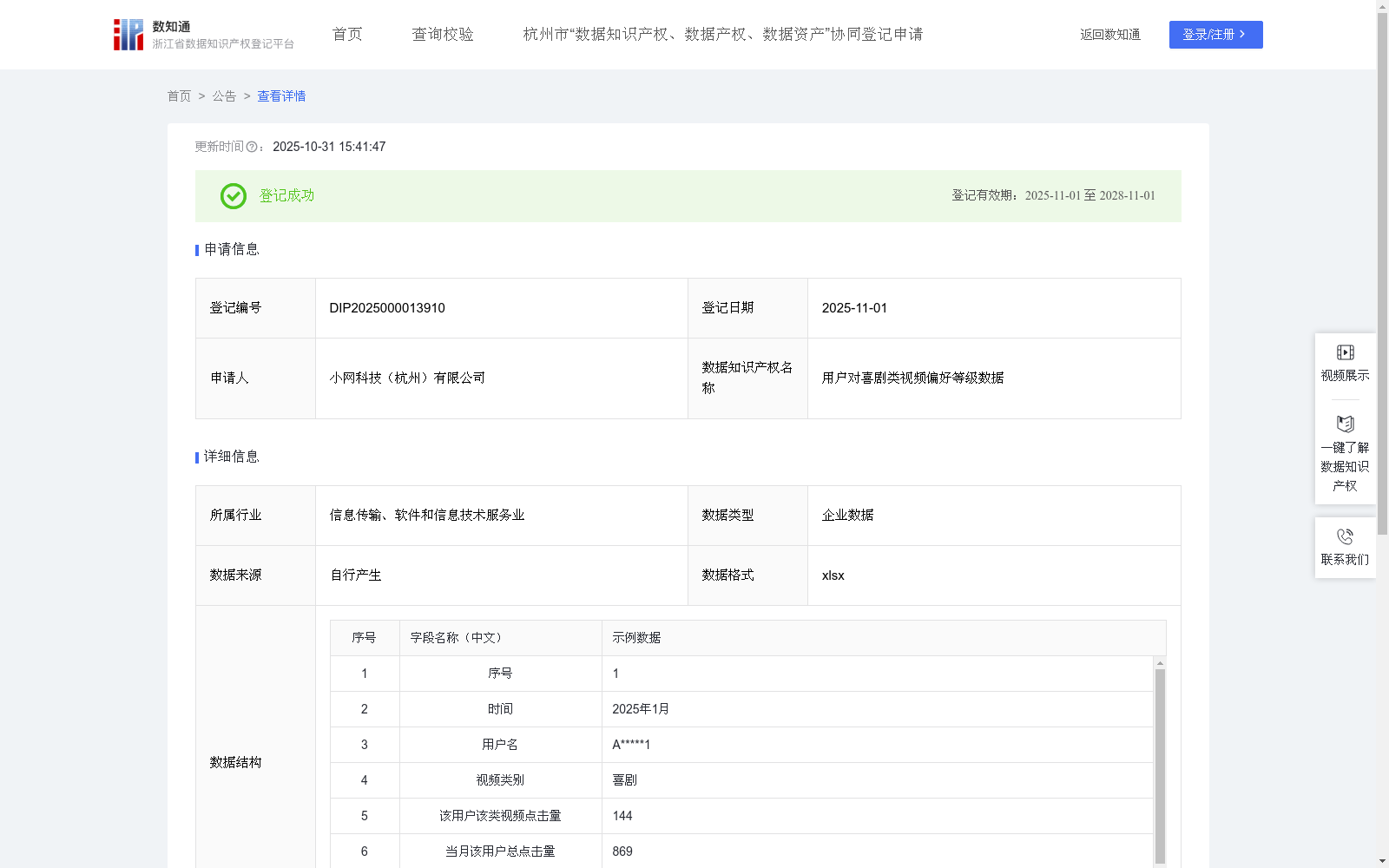Click the green 登记成功 checkmark icon
1389x868 pixels.
point(233,196)
